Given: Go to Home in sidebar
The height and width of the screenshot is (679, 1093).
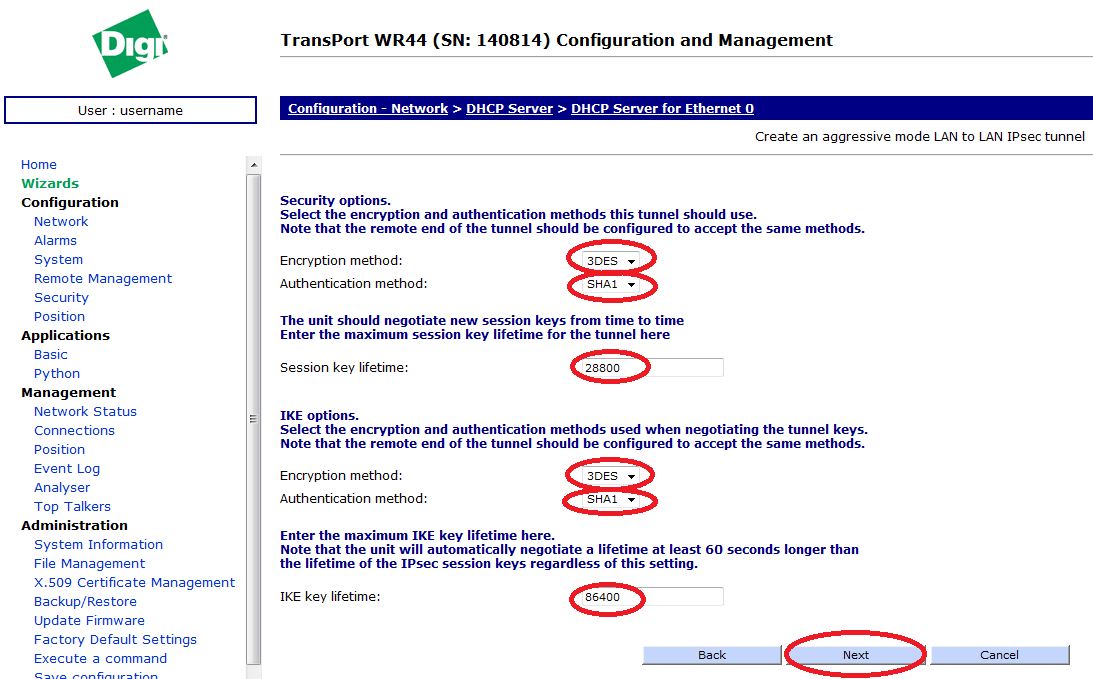Looking at the screenshot, I should [39, 165].
